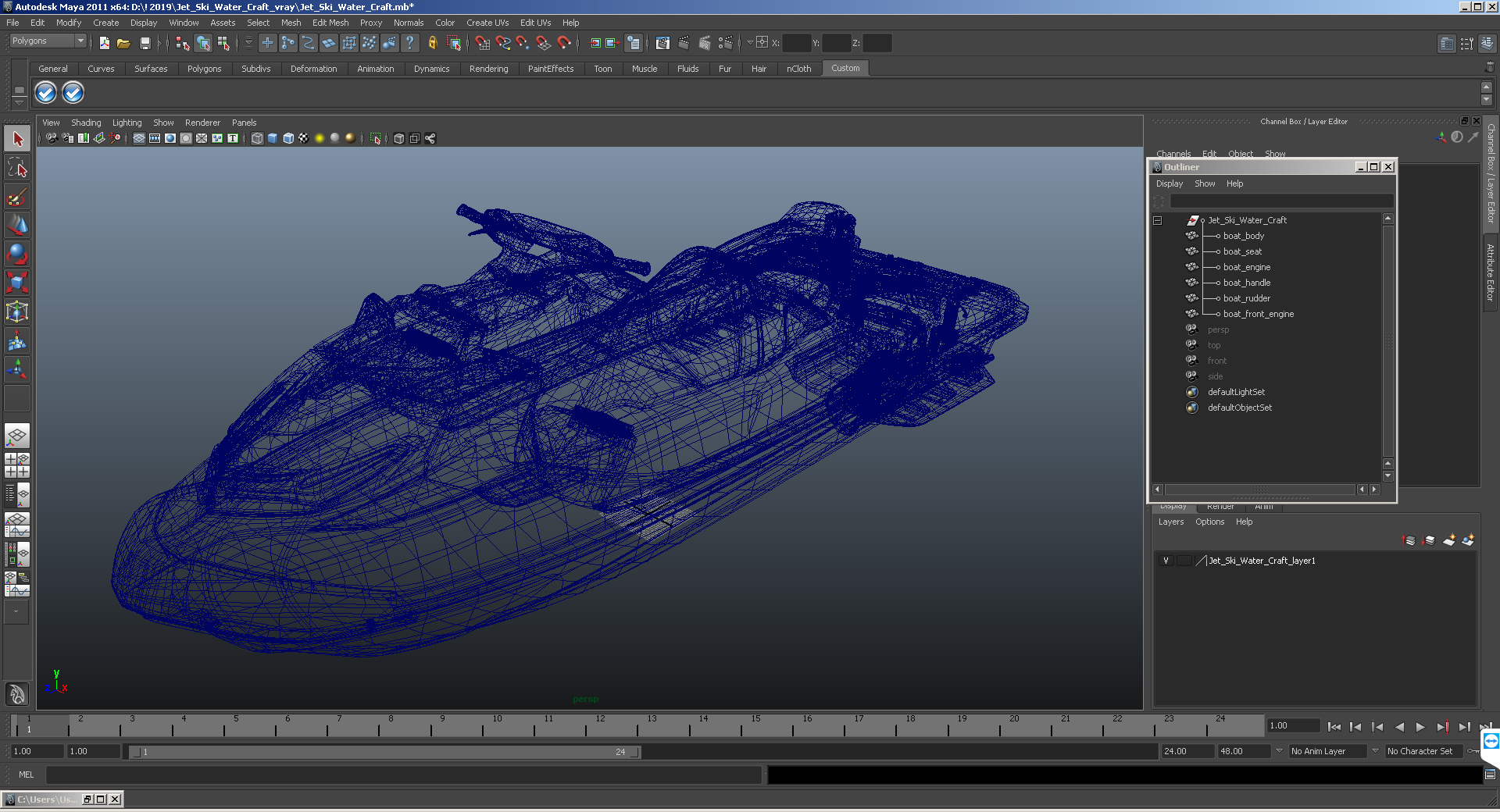Activate the Rotate tool
Viewport: 1500px width, 812px height.
tap(17, 254)
